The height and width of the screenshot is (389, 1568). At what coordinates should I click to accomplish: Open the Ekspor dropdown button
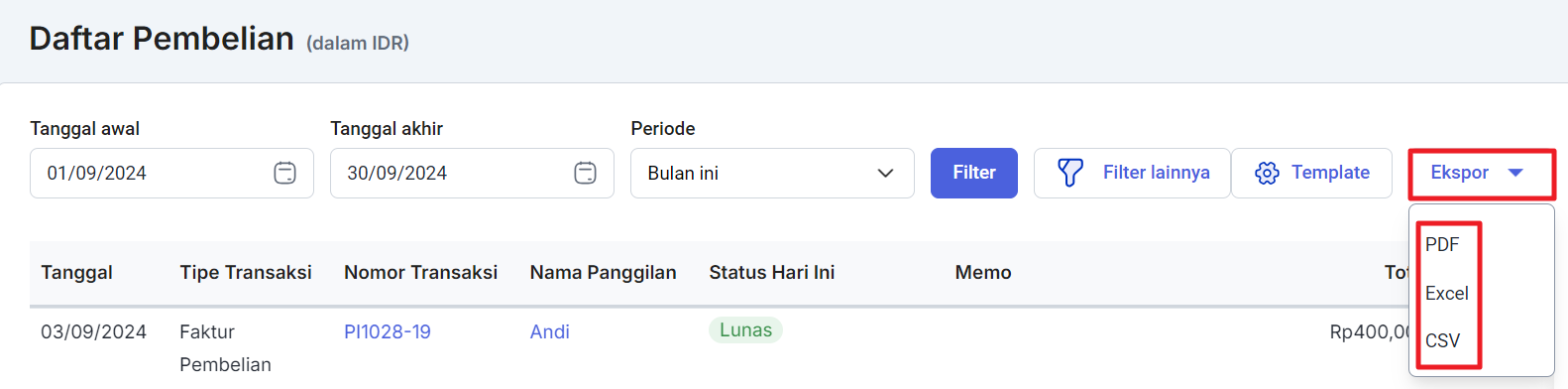[x=1482, y=173]
